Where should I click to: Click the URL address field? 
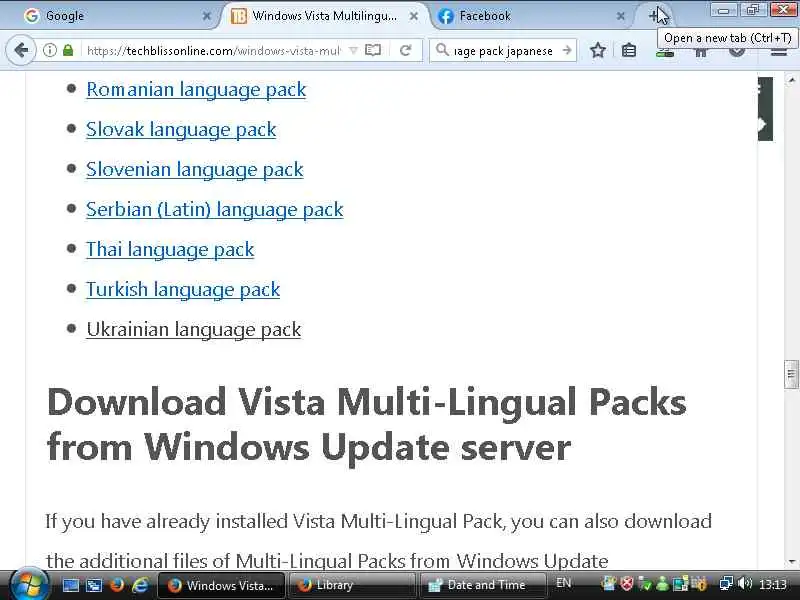click(213, 51)
